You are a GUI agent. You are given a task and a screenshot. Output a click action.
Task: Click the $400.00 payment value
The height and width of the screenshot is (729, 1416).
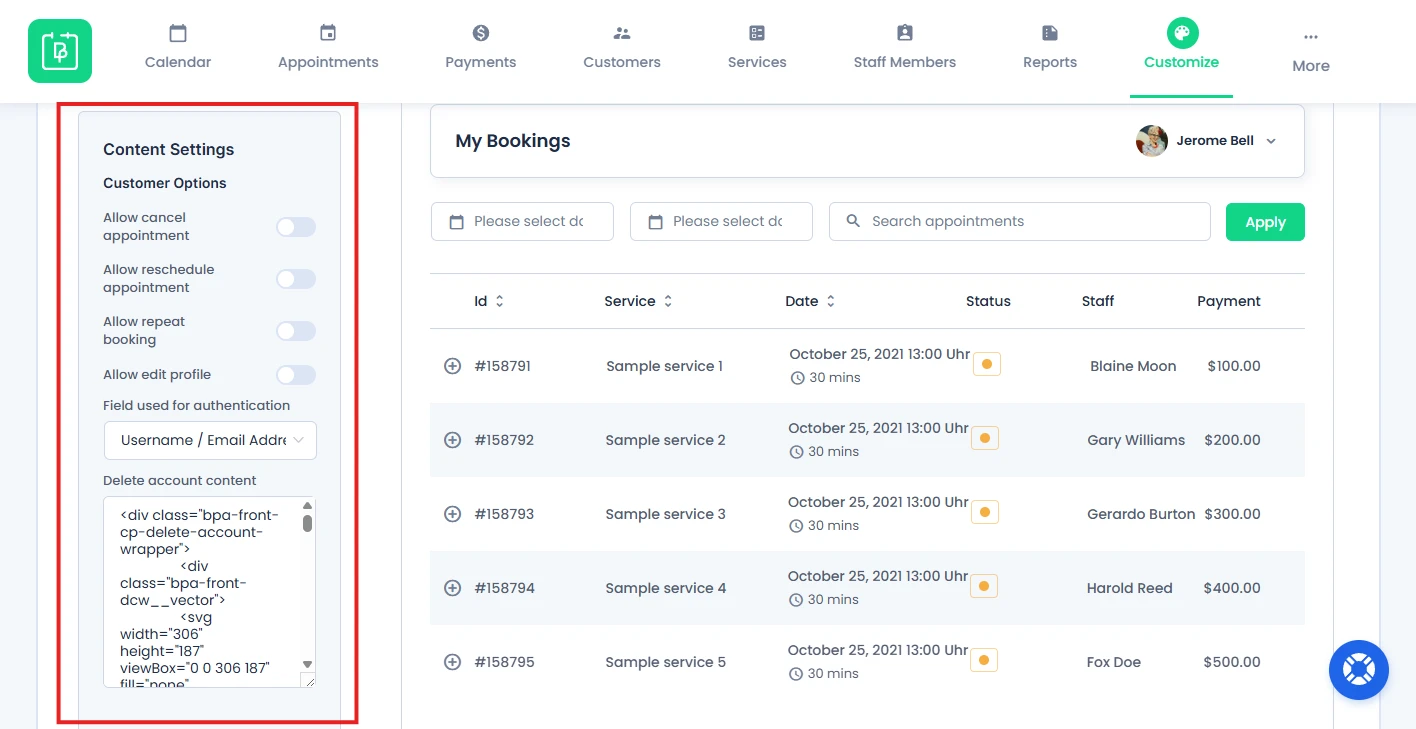click(x=1232, y=588)
